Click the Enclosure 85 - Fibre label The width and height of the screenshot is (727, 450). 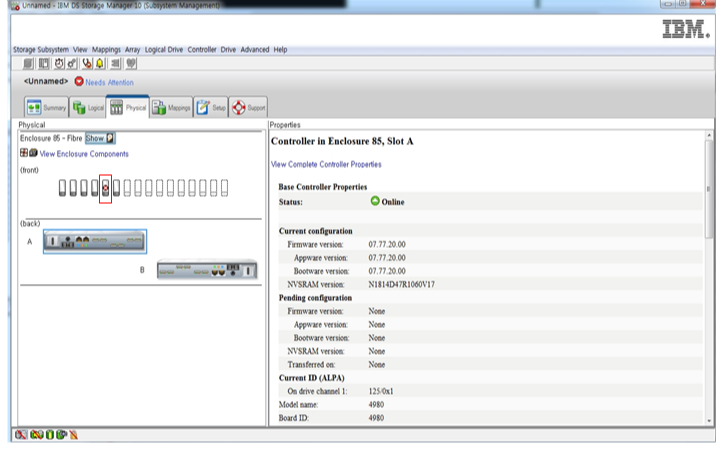pyautogui.click(x=51, y=138)
